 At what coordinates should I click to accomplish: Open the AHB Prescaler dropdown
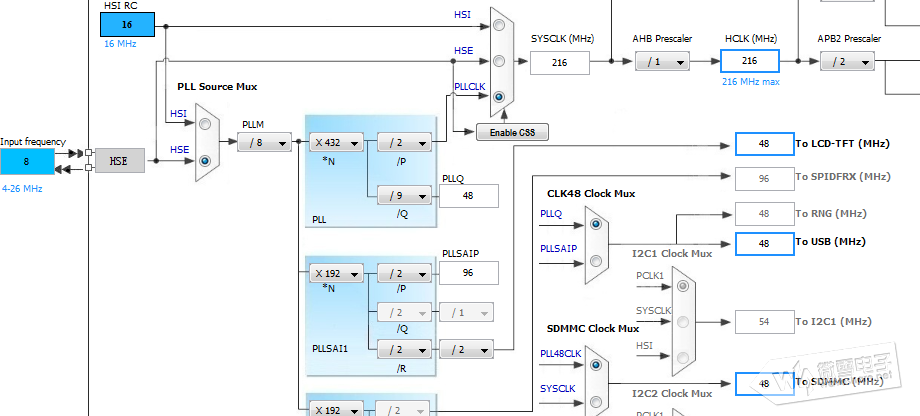661,61
